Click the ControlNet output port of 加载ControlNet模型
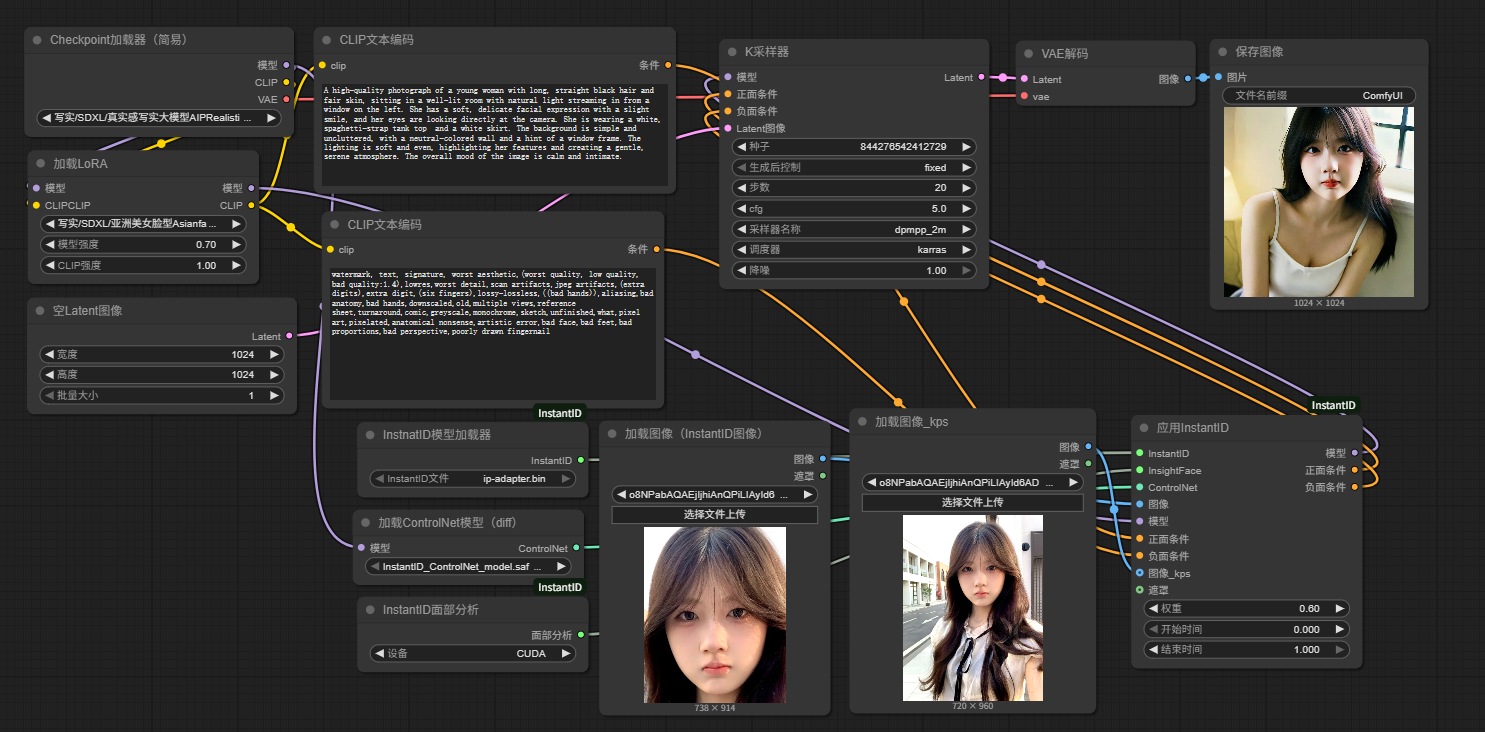The width and height of the screenshot is (1485, 732). (577, 548)
